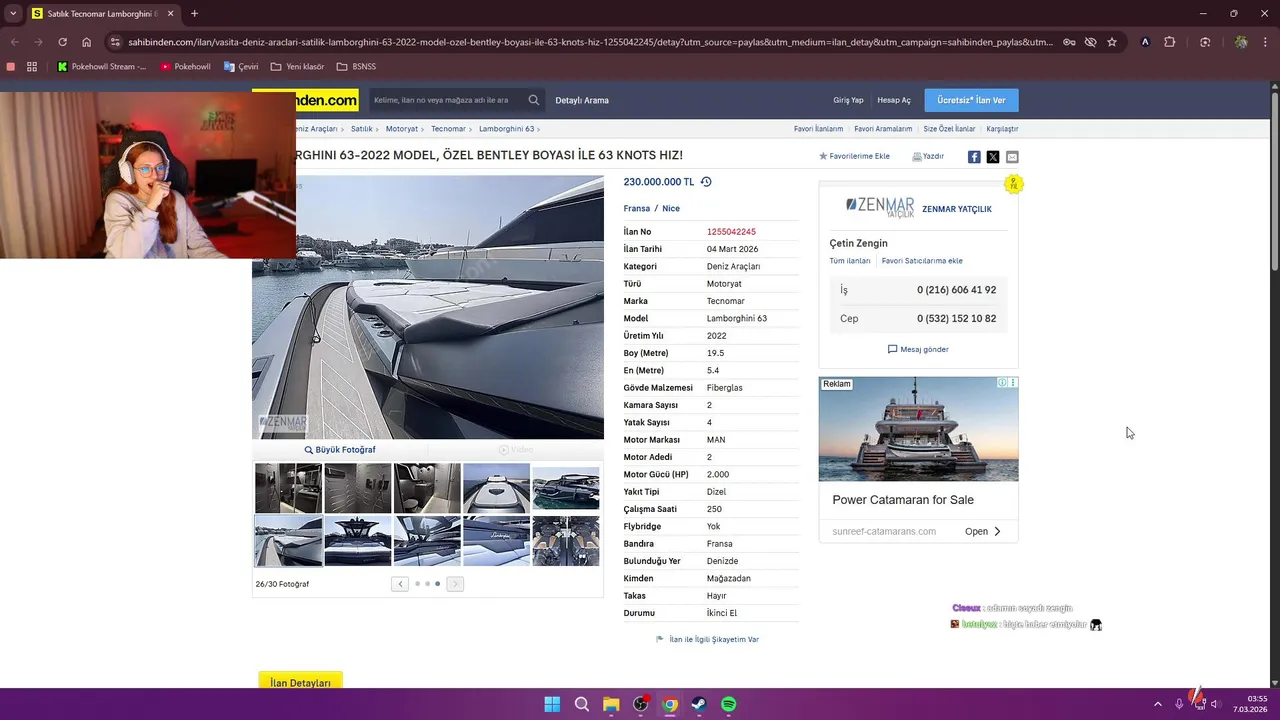The height and width of the screenshot is (720, 1280).
Task: Open File Explorer from the taskbar
Action: [x=611, y=704]
